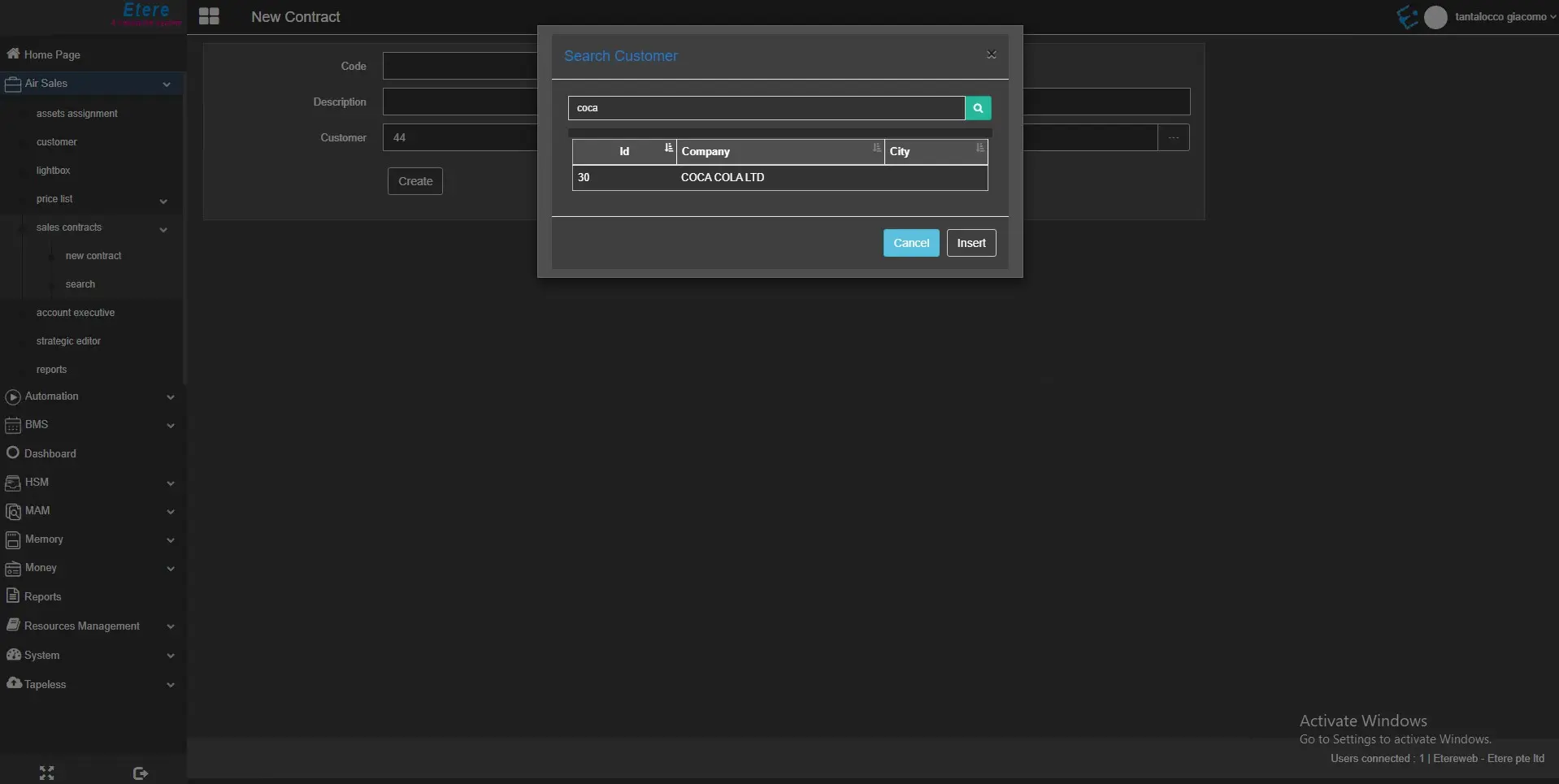Click the fullscreen expand icon at bottom
1559x784 pixels.
tap(46, 773)
